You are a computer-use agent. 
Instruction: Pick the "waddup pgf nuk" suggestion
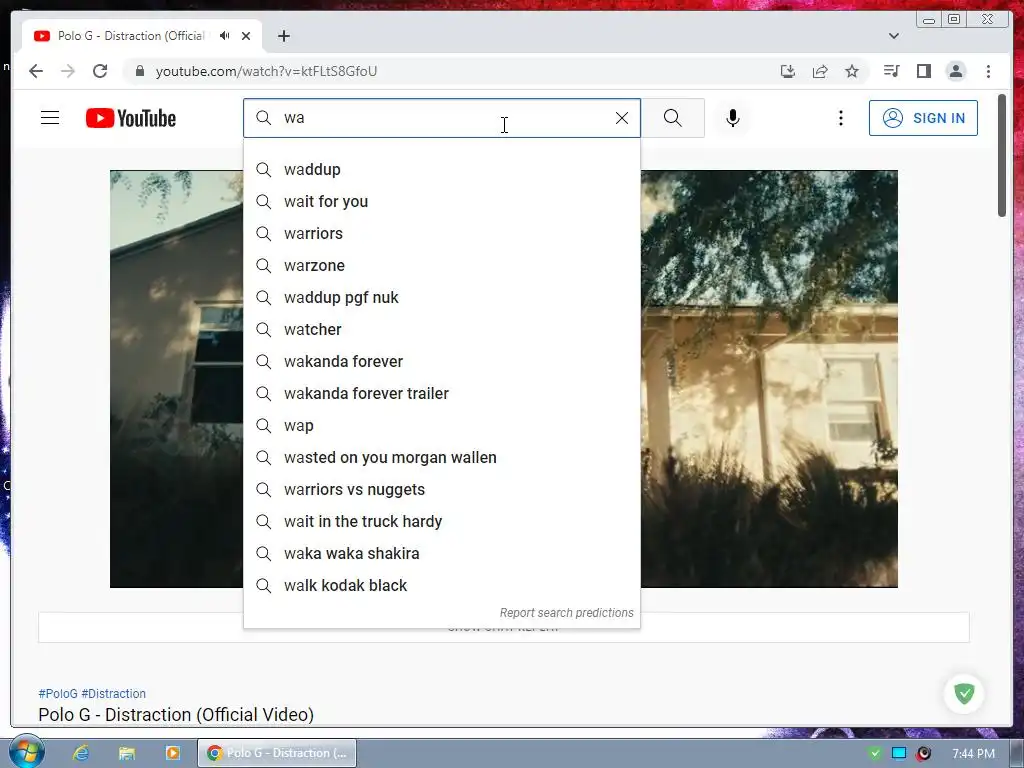pyautogui.click(x=441, y=298)
